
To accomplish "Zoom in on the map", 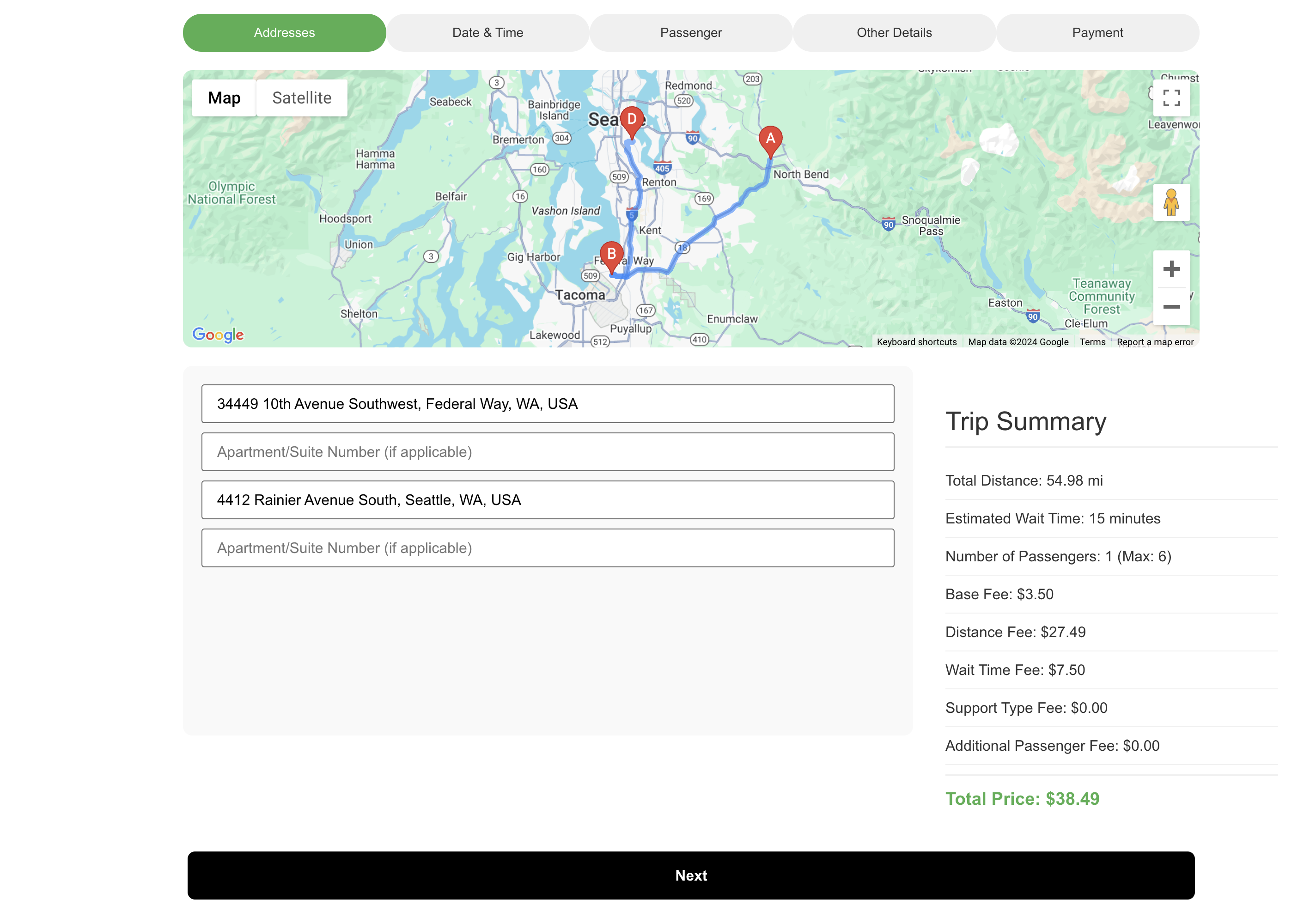I will tap(1171, 268).
